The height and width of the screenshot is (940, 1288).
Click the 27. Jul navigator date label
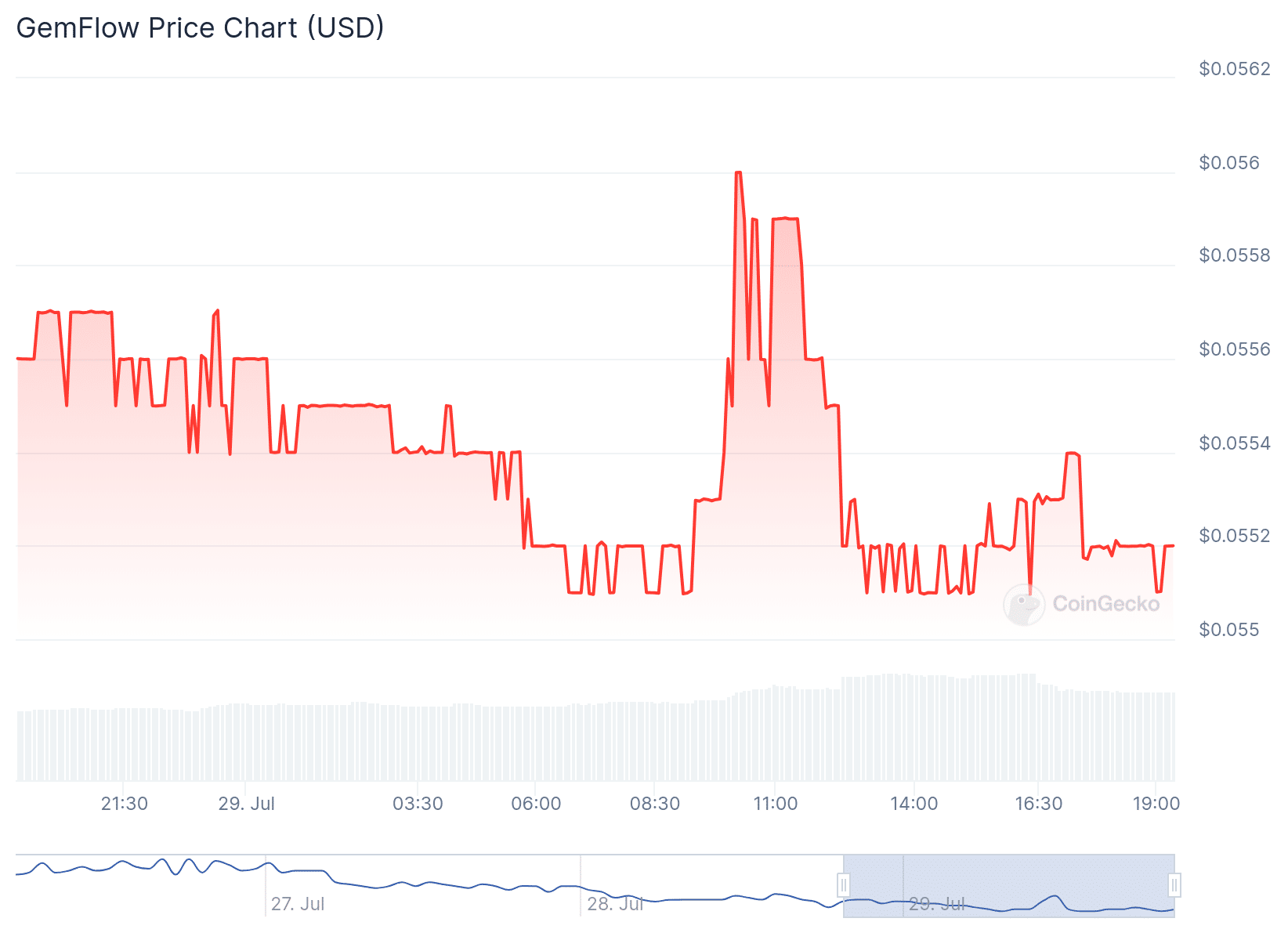point(298,904)
